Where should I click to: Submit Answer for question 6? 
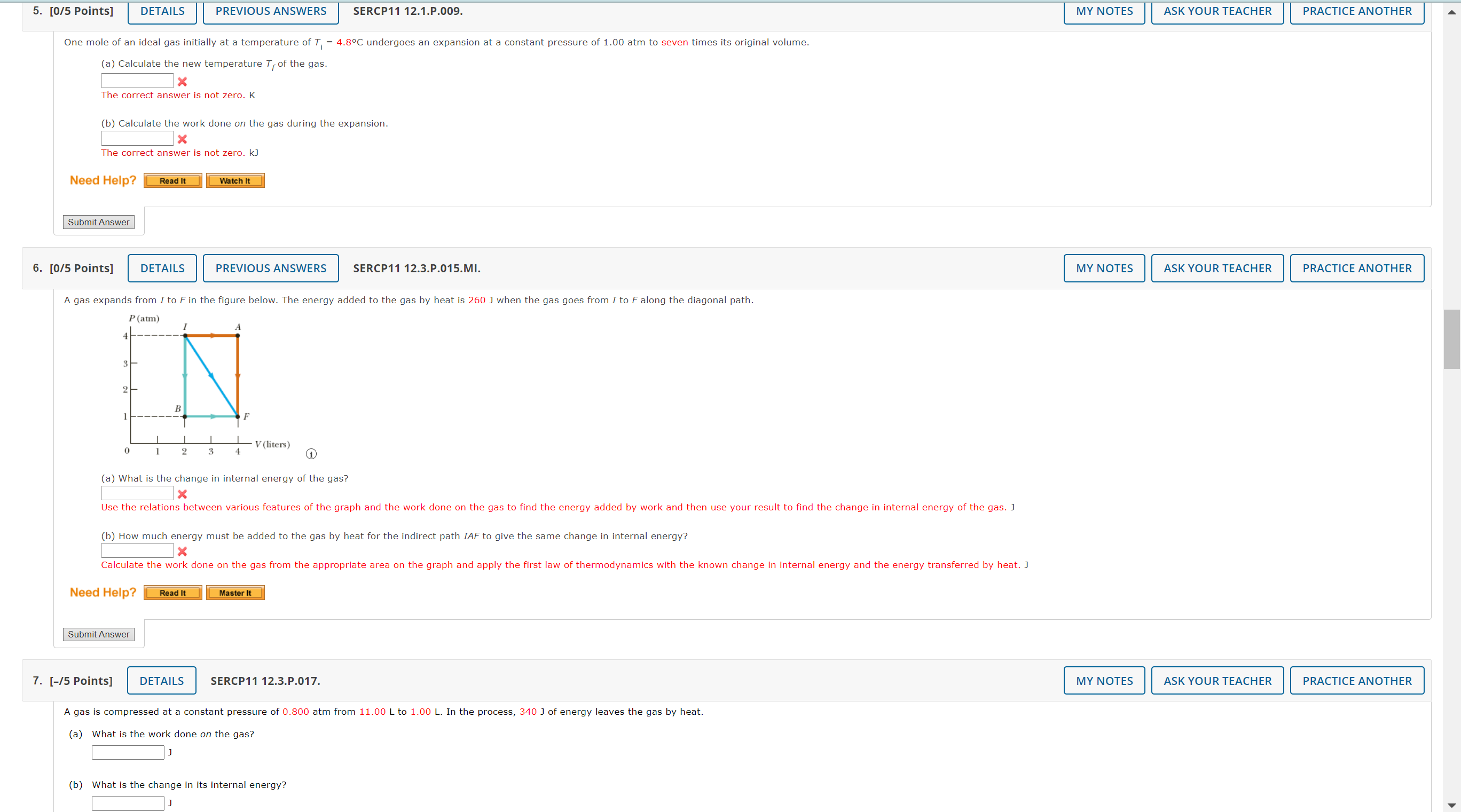tap(99, 634)
